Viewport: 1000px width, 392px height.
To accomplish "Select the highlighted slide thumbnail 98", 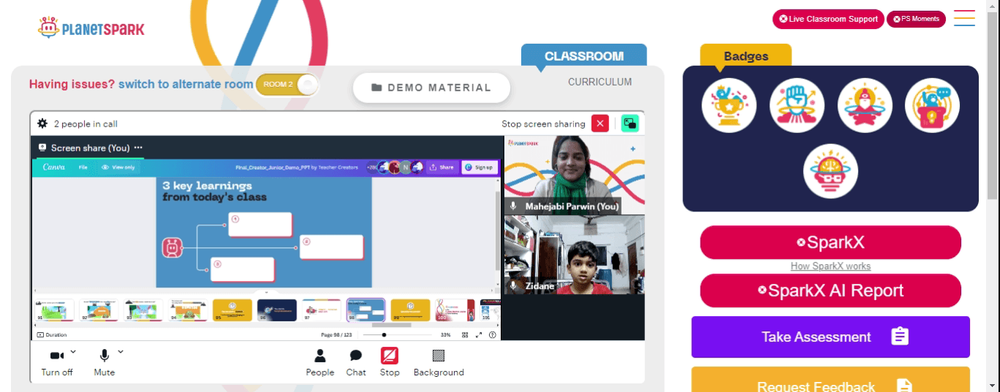I will tap(366, 310).
